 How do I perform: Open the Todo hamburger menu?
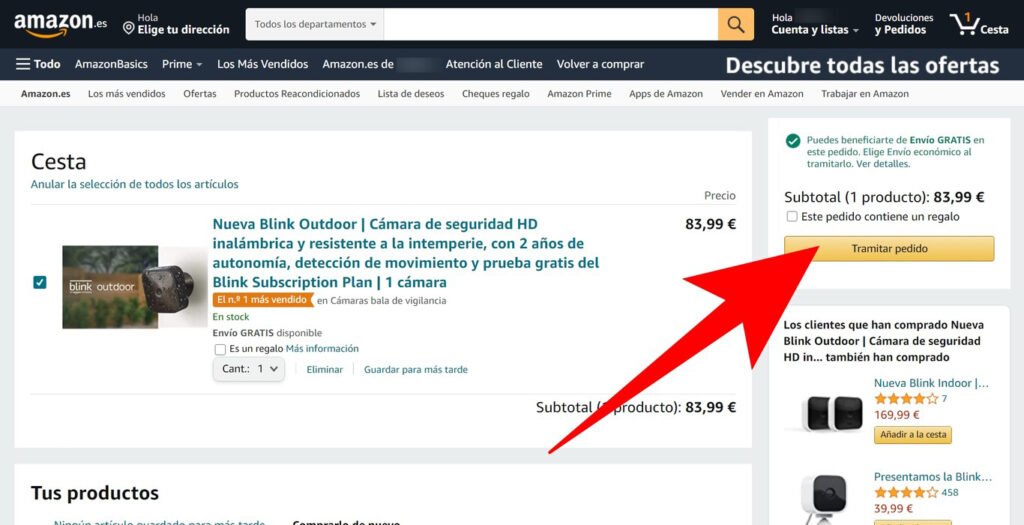(38, 64)
